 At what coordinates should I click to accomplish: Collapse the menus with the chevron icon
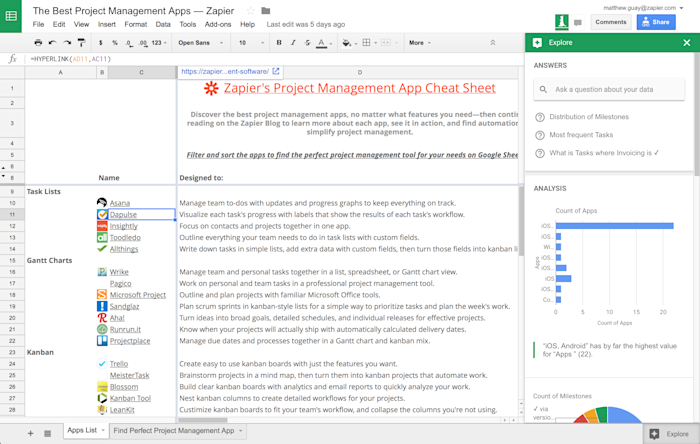coord(493,43)
